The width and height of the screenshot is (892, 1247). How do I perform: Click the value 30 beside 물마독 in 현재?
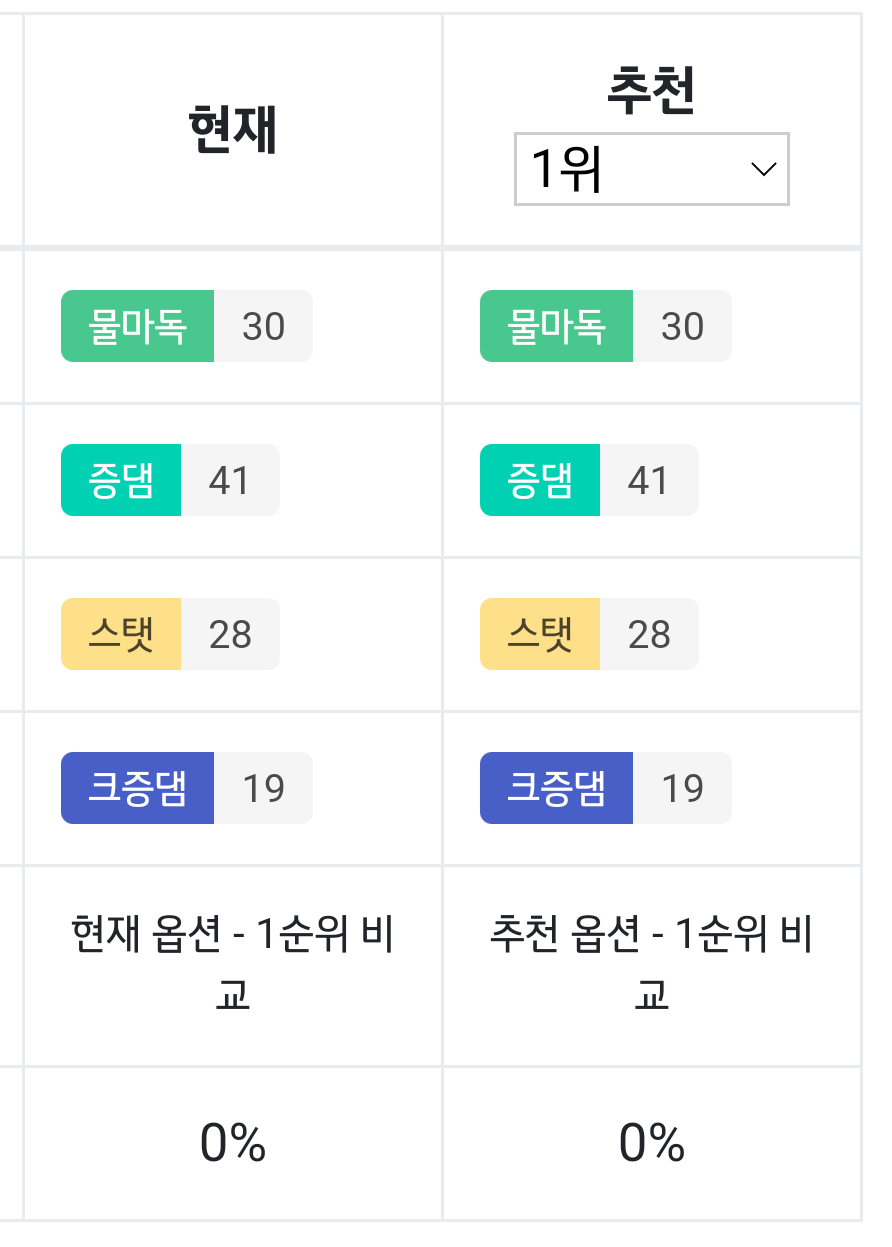[264, 326]
